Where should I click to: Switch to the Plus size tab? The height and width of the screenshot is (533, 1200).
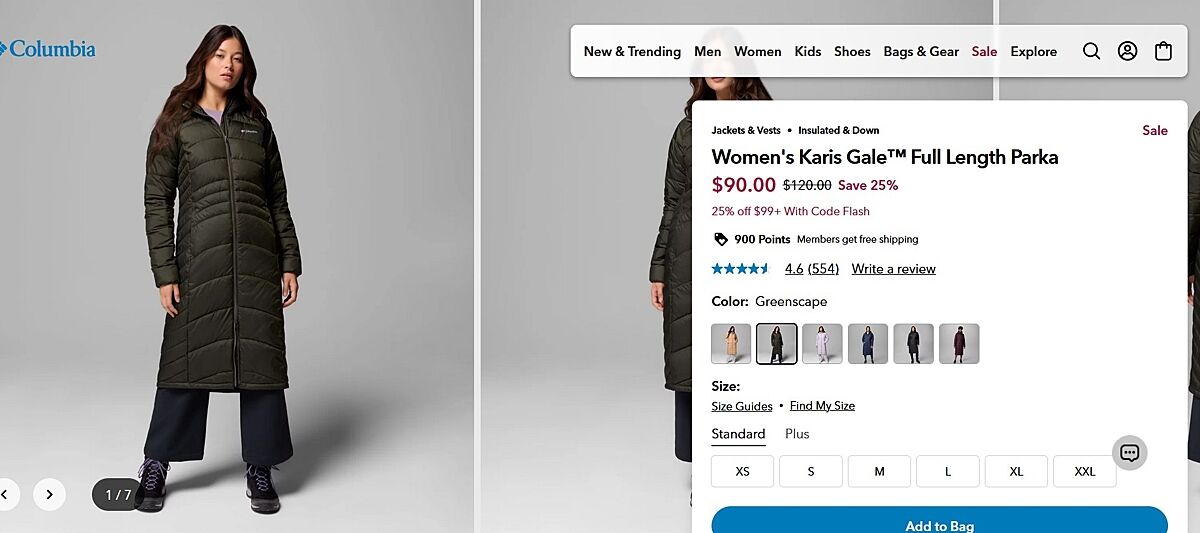click(797, 434)
